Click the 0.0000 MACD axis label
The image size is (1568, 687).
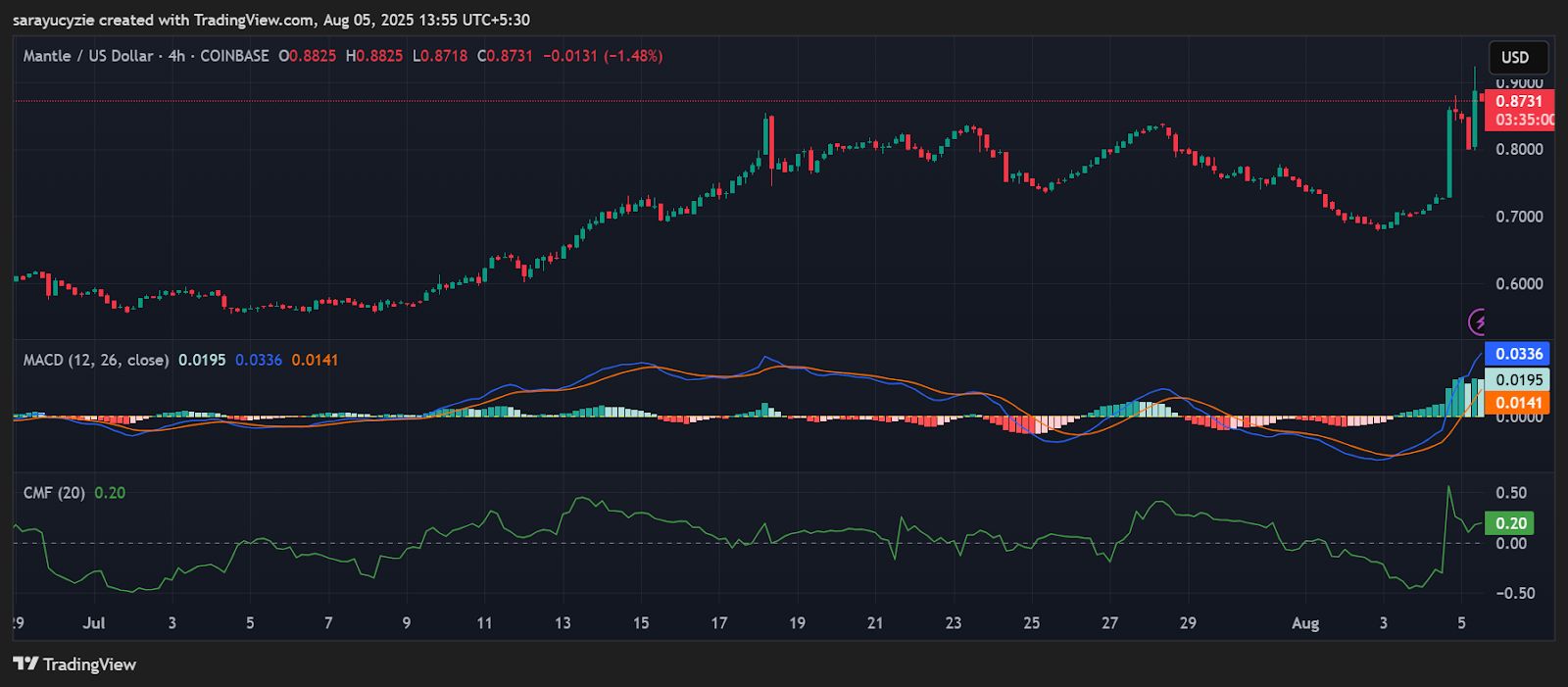[x=1519, y=417]
